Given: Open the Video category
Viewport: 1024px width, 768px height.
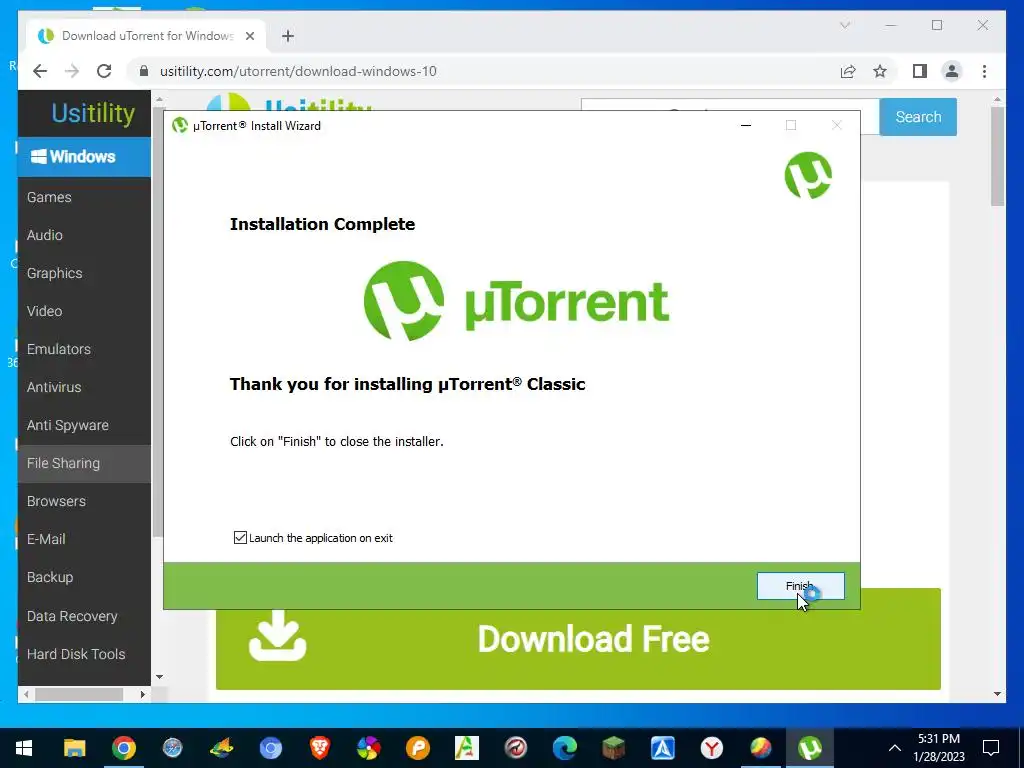Looking at the screenshot, I should 84,311.
